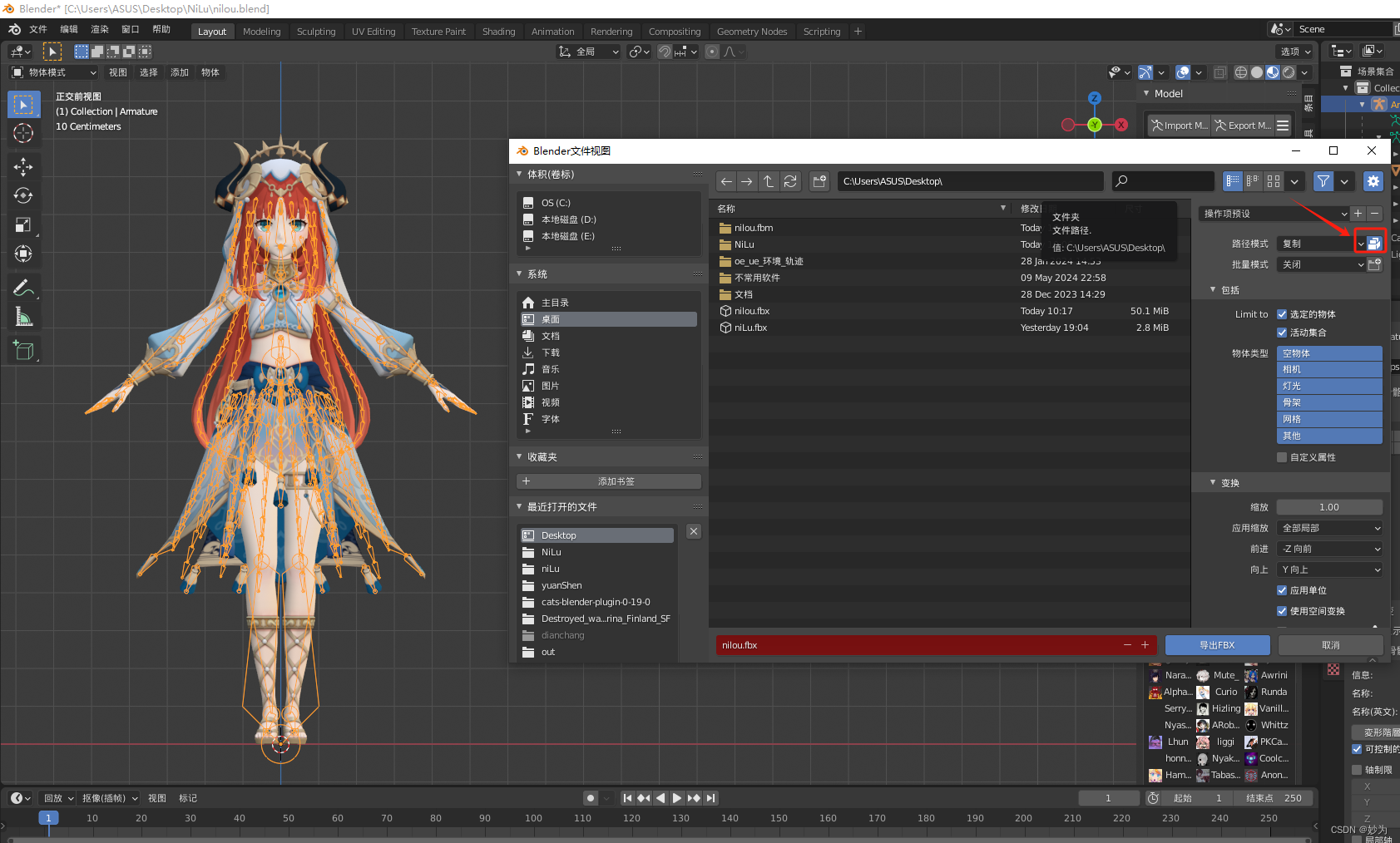Toggle the 活动集合 (active collection) checkbox
This screenshot has height=843, width=1400.
click(1282, 333)
